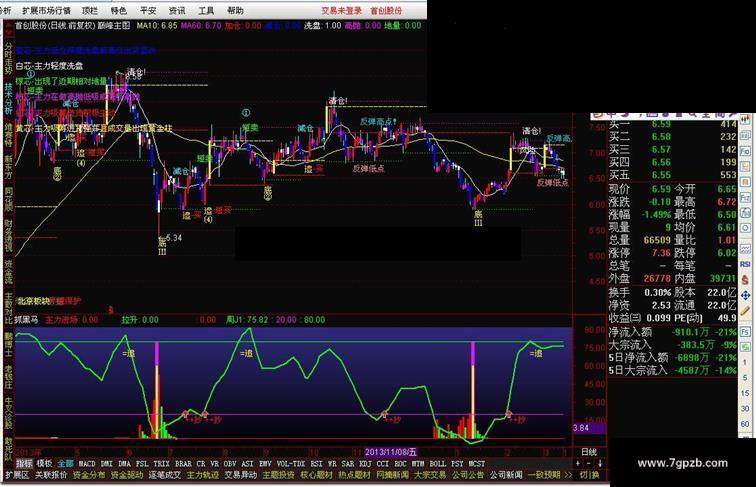The width and height of the screenshot is (756, 487).
Task: Open the 主力轨迹 tab at bottom
Action: pyautogui.click(x=202, y=475)
